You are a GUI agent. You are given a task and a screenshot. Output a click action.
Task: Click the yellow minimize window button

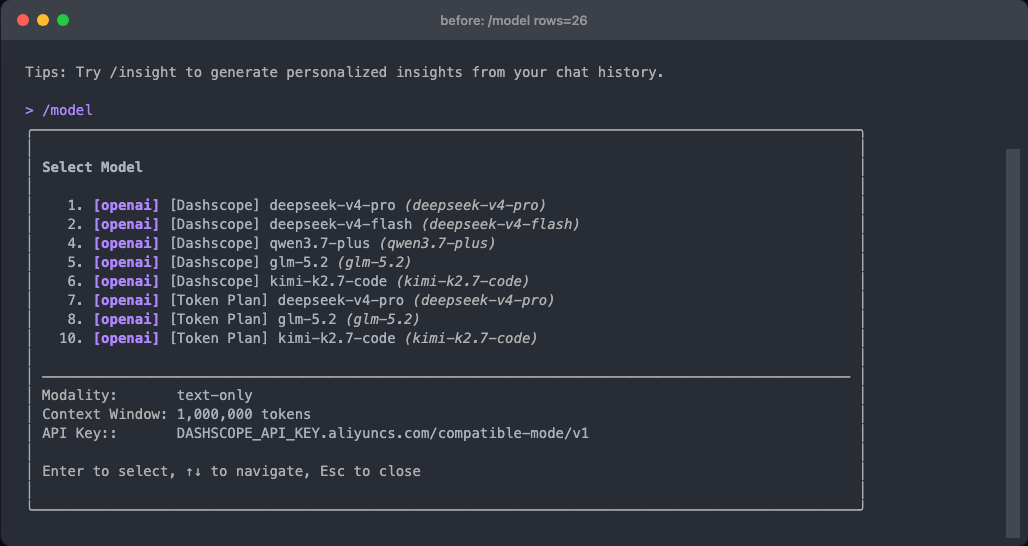(43, 20)
